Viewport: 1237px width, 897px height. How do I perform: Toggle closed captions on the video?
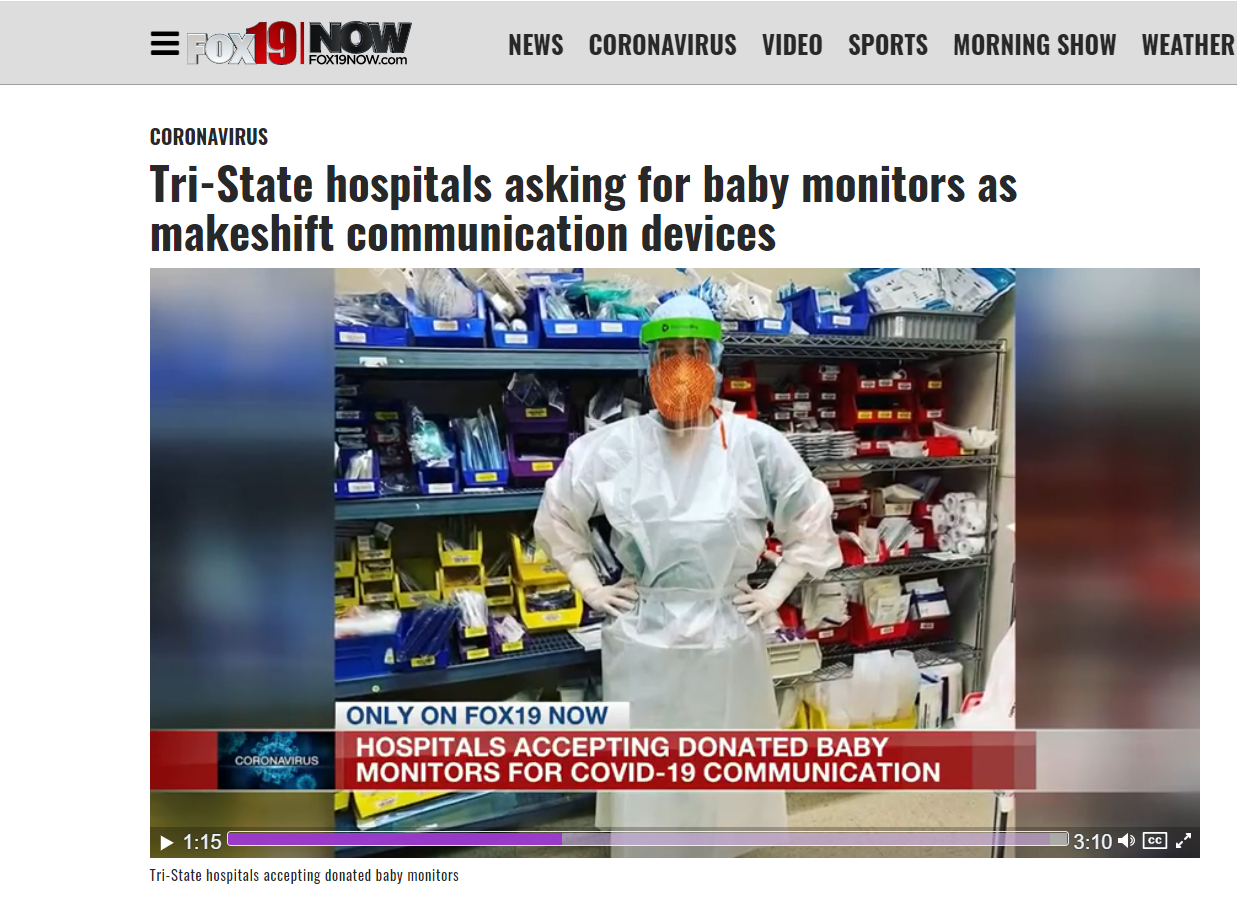pyautogui.click(x=1155, y=841)
